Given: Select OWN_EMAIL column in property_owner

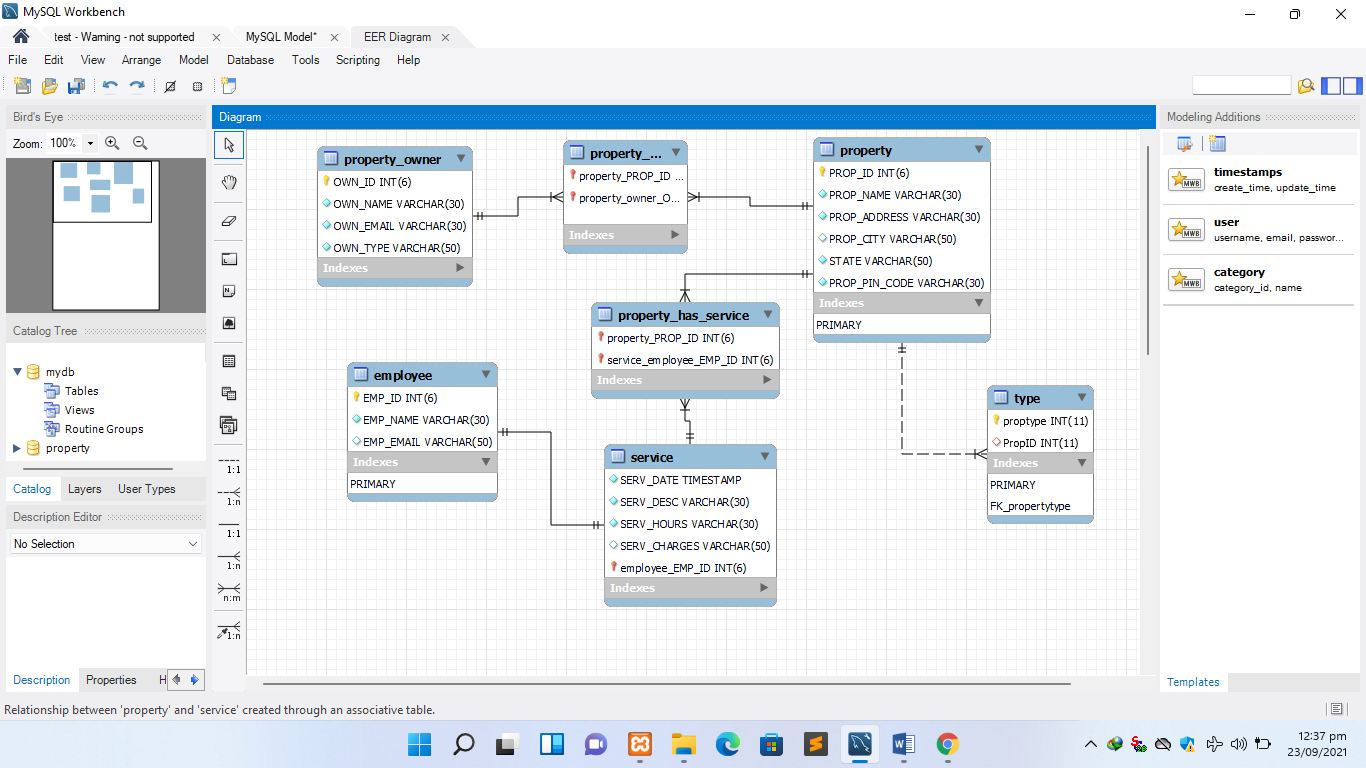Looking at the screenshot, I should 394,226.
